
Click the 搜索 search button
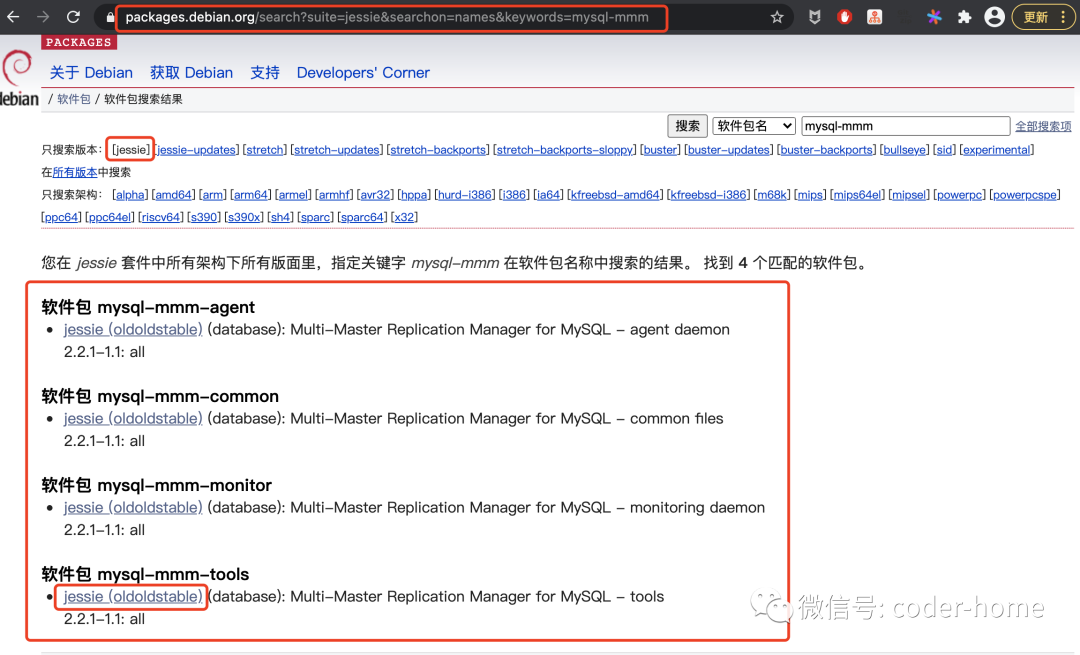687,126
